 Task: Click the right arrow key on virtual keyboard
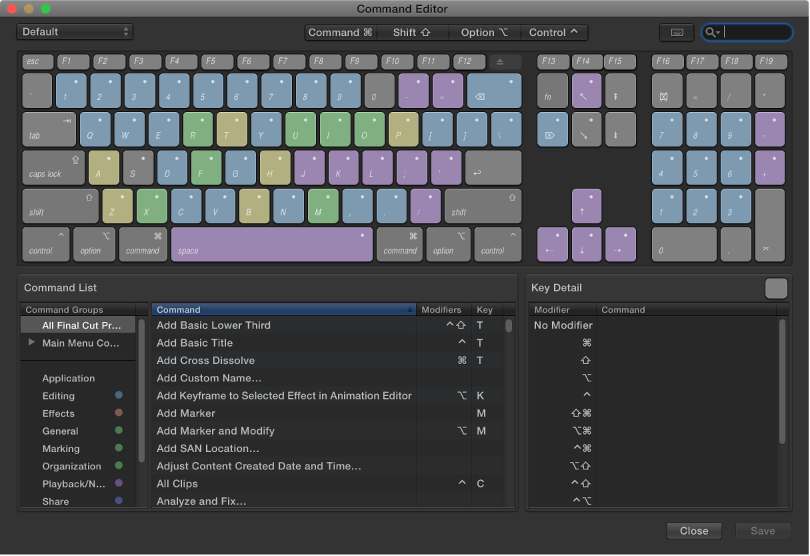click(620, 244)
